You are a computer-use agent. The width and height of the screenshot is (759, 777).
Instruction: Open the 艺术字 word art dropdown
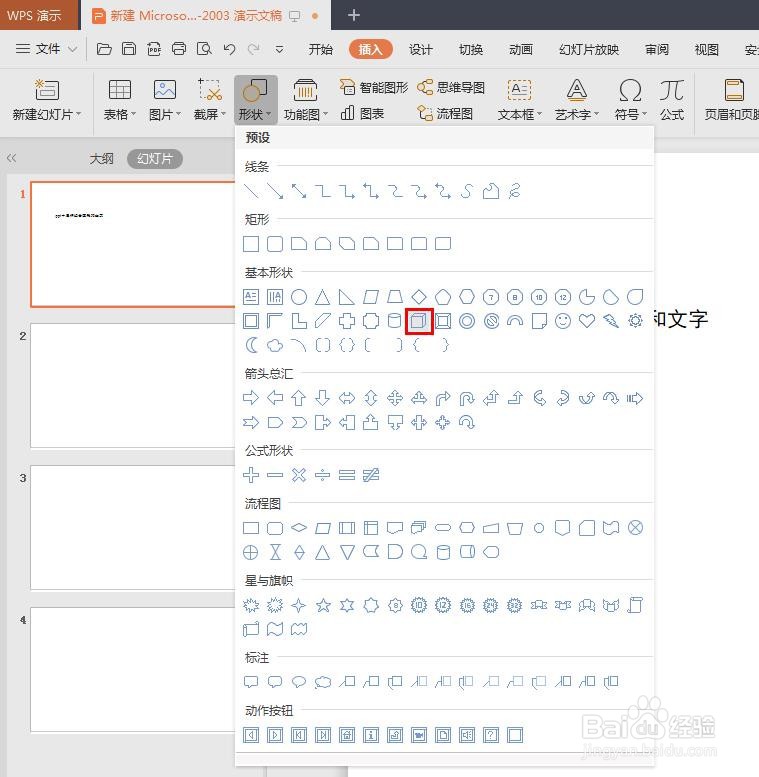tap(577, 100)
